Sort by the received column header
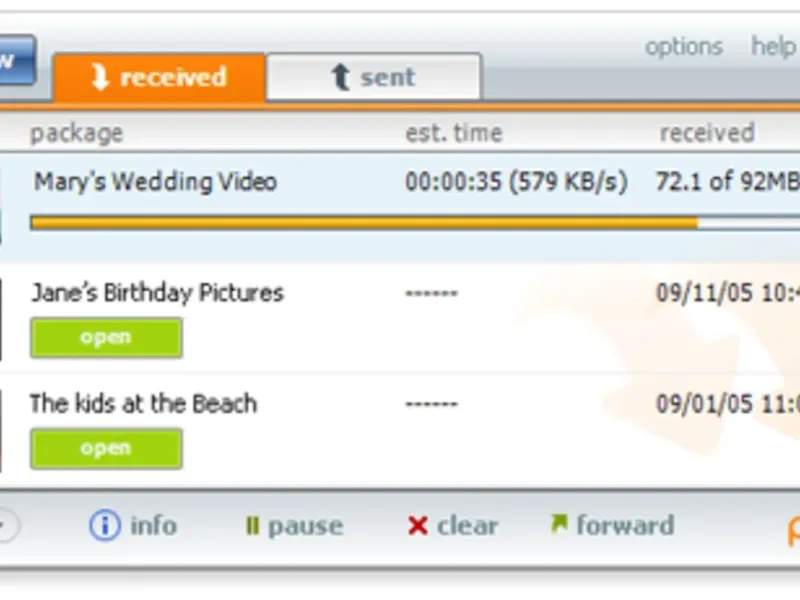 coord(706,133)
